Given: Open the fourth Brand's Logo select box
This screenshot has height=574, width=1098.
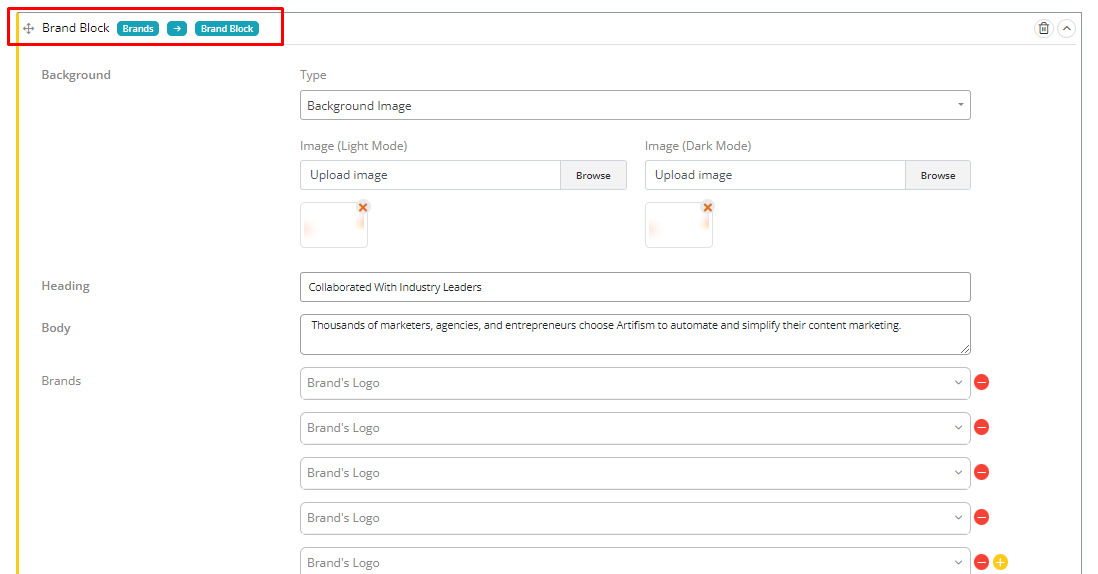Looking at the screenshot, I should point(634,518).
